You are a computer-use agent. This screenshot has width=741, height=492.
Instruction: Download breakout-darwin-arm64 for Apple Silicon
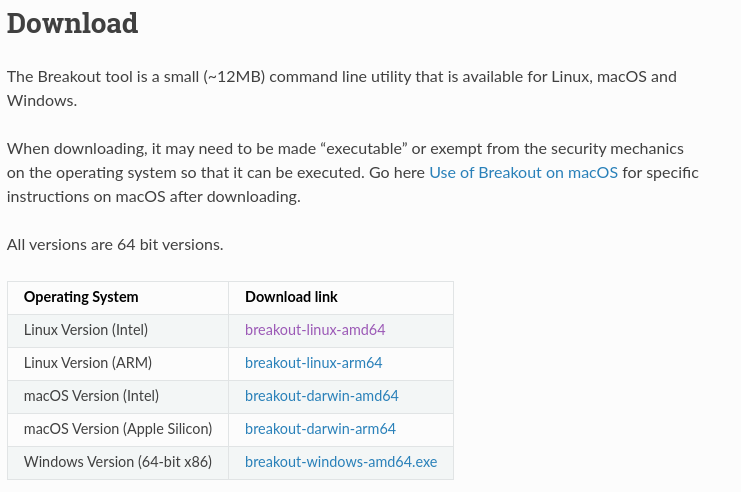[x=320, y=429]
